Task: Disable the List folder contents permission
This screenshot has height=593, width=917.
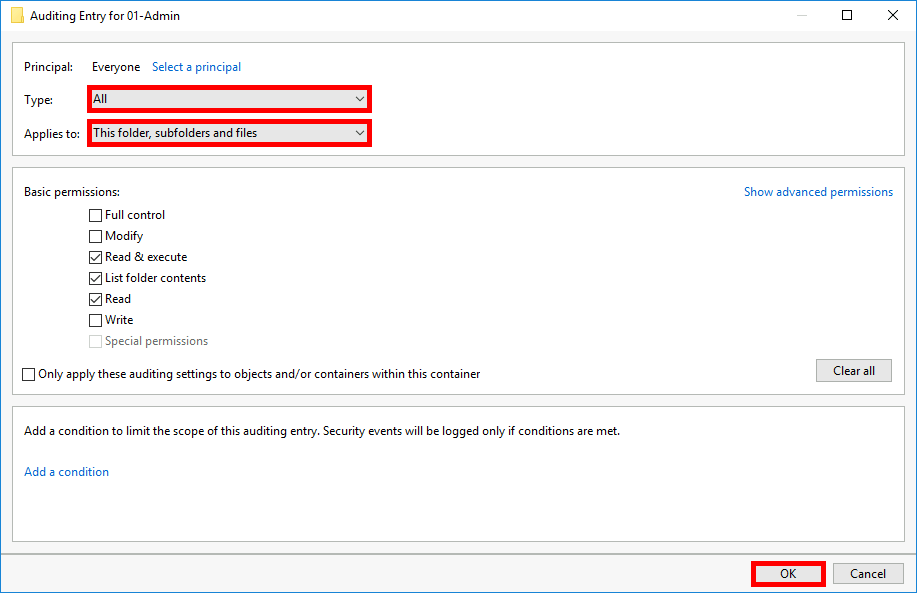Action: 95,277
